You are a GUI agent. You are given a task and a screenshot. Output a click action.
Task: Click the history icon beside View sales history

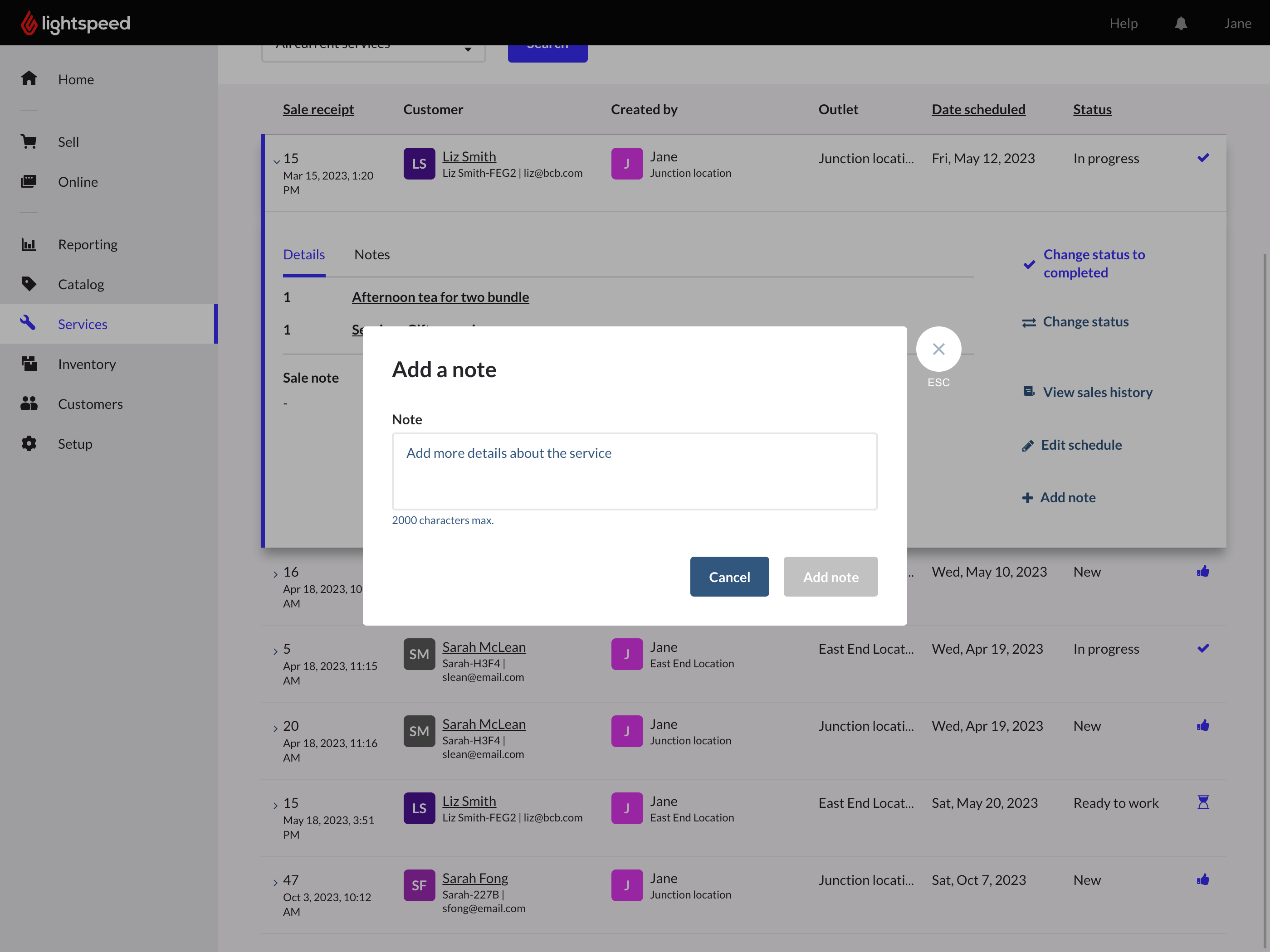pos(1029,391)
